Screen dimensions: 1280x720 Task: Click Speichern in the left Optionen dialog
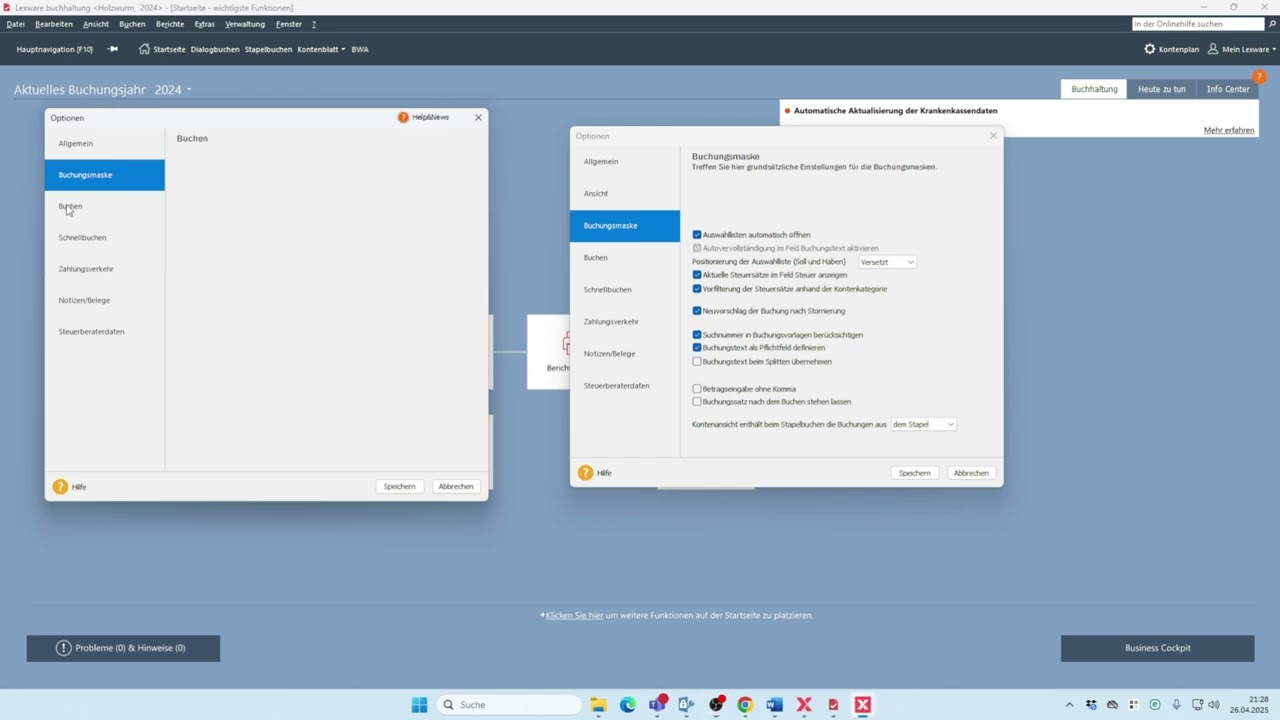click(x=399, y=487)
